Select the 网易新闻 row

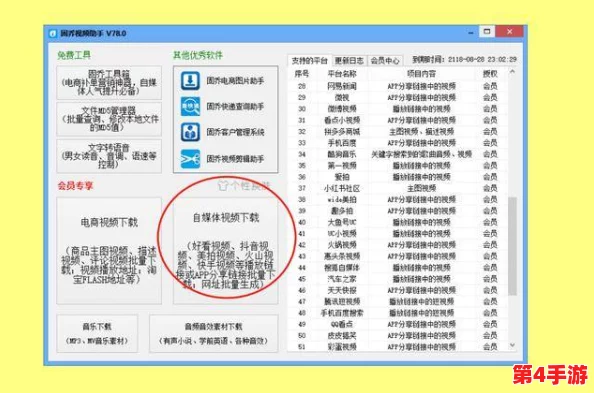point(398,86)
